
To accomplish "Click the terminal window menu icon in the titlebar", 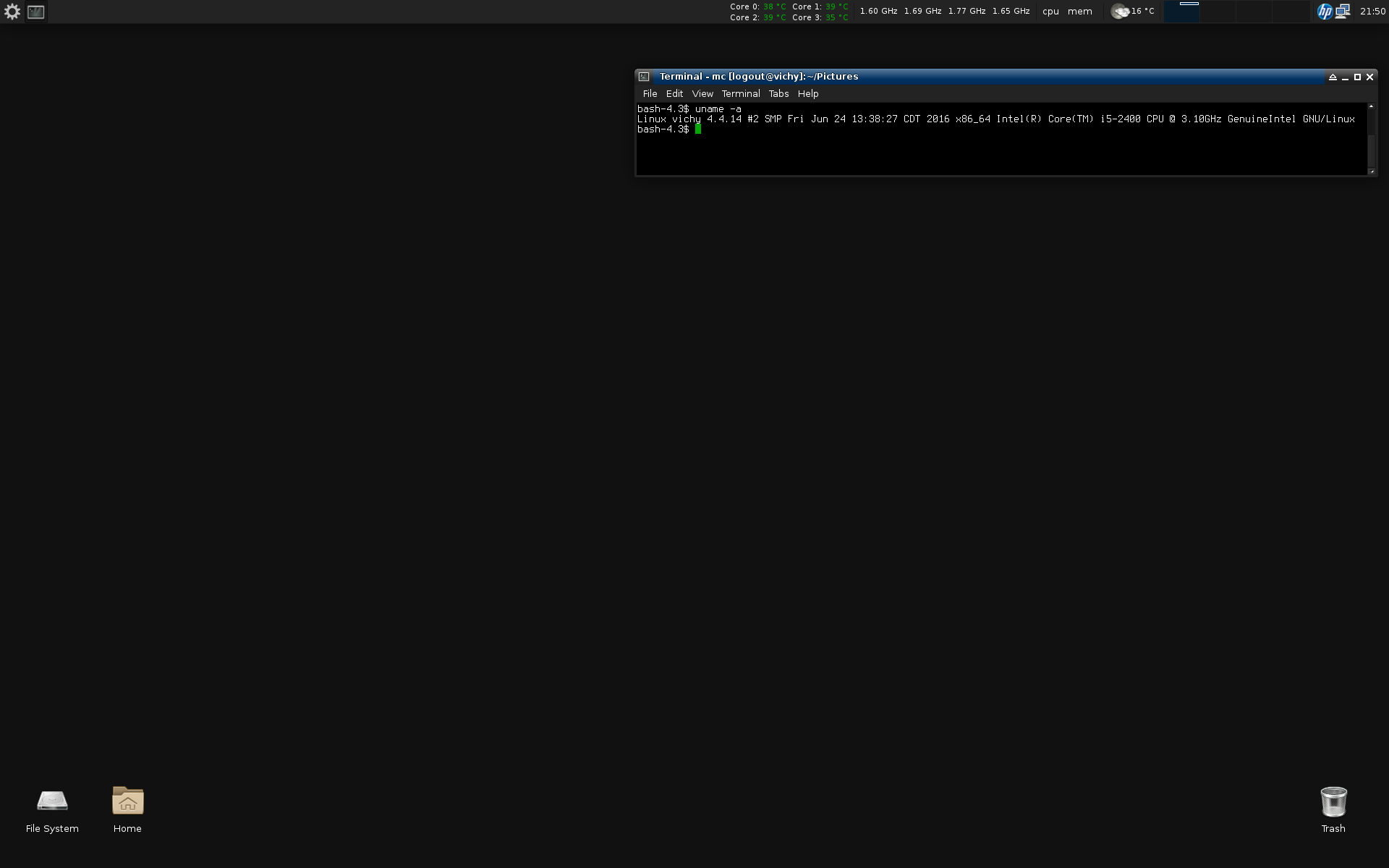I will 644,77.
